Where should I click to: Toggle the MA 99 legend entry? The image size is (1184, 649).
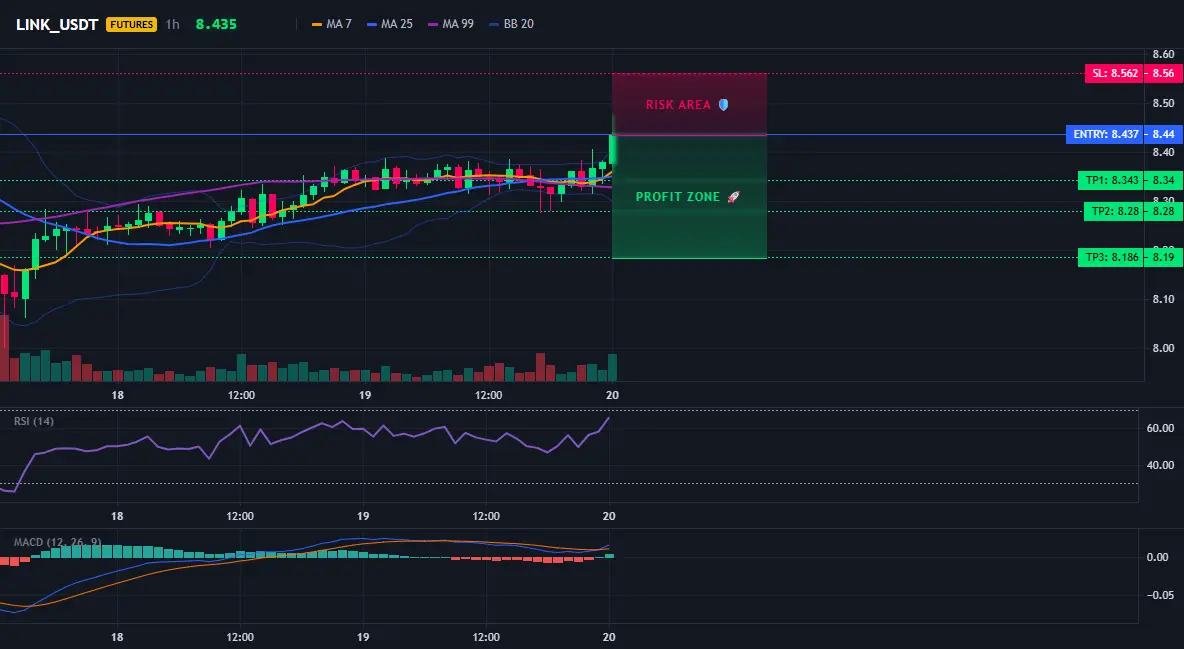(451, 24)
